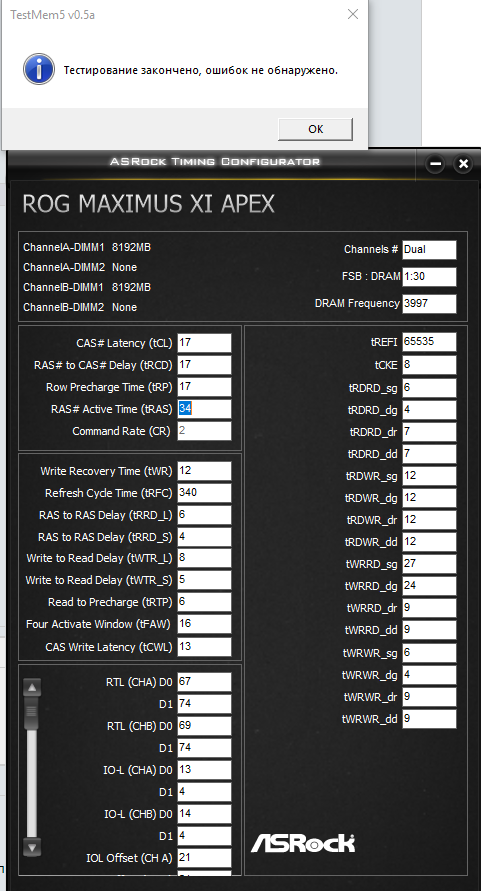
Task: Click the tWRRD_dg field
Action: (x=429, y=586)
